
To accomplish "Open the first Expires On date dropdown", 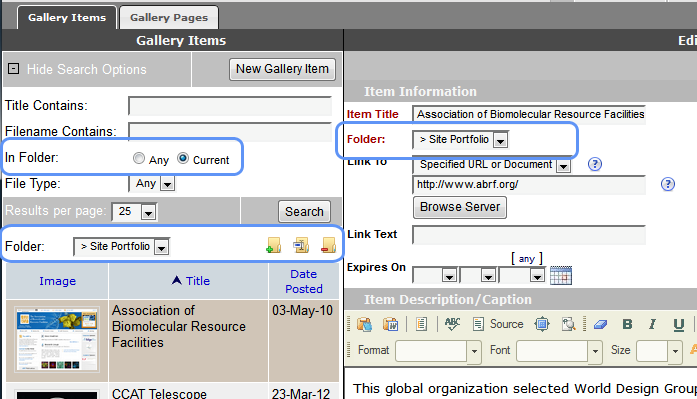I will [435, 275].
